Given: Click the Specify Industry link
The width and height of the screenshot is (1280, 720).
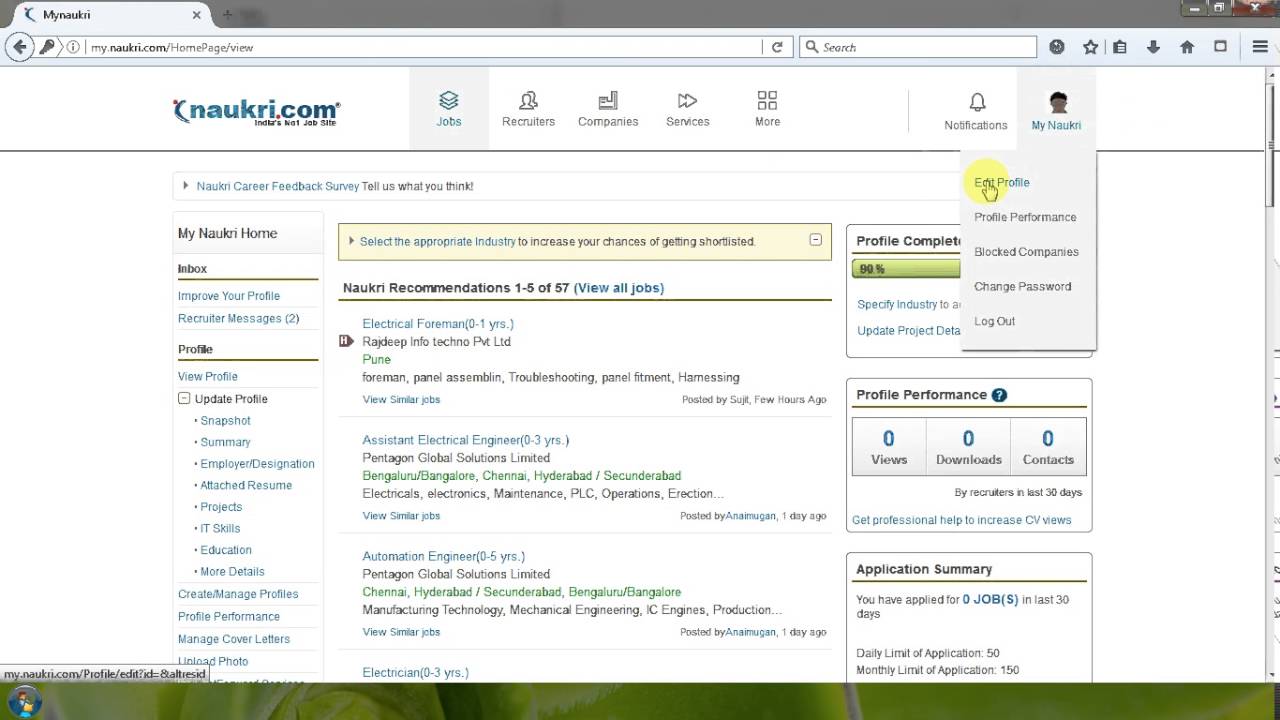Looking at the screenshot, I should pos(897,304).
